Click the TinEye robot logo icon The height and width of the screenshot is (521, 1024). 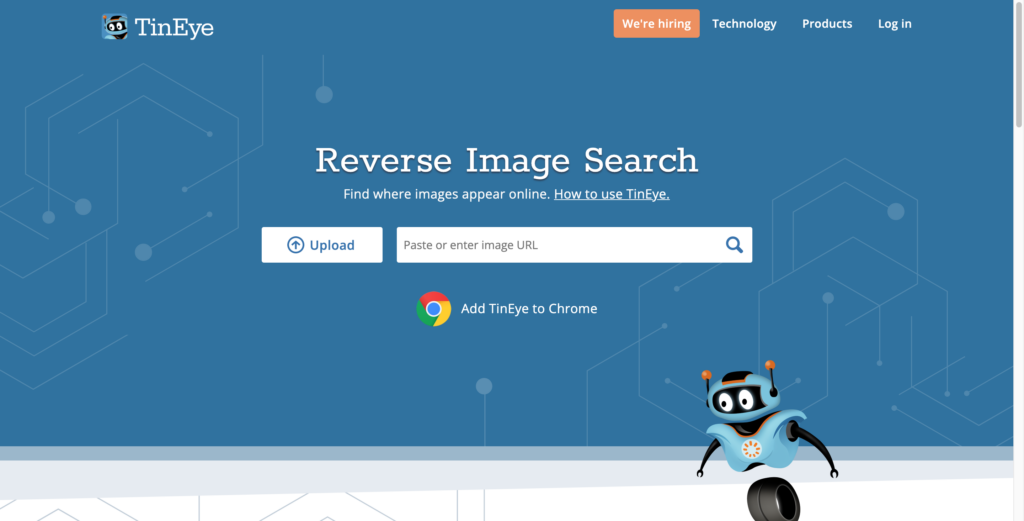[114, 27]
